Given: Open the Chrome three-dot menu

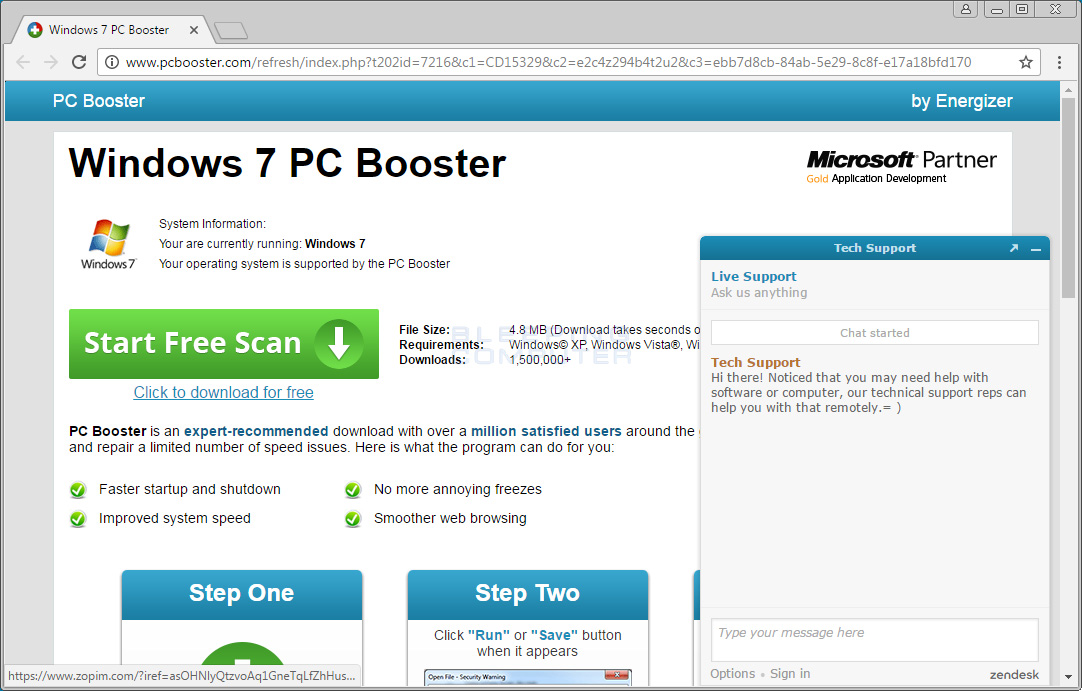Looking at the screenshot, I should 1059,62.
